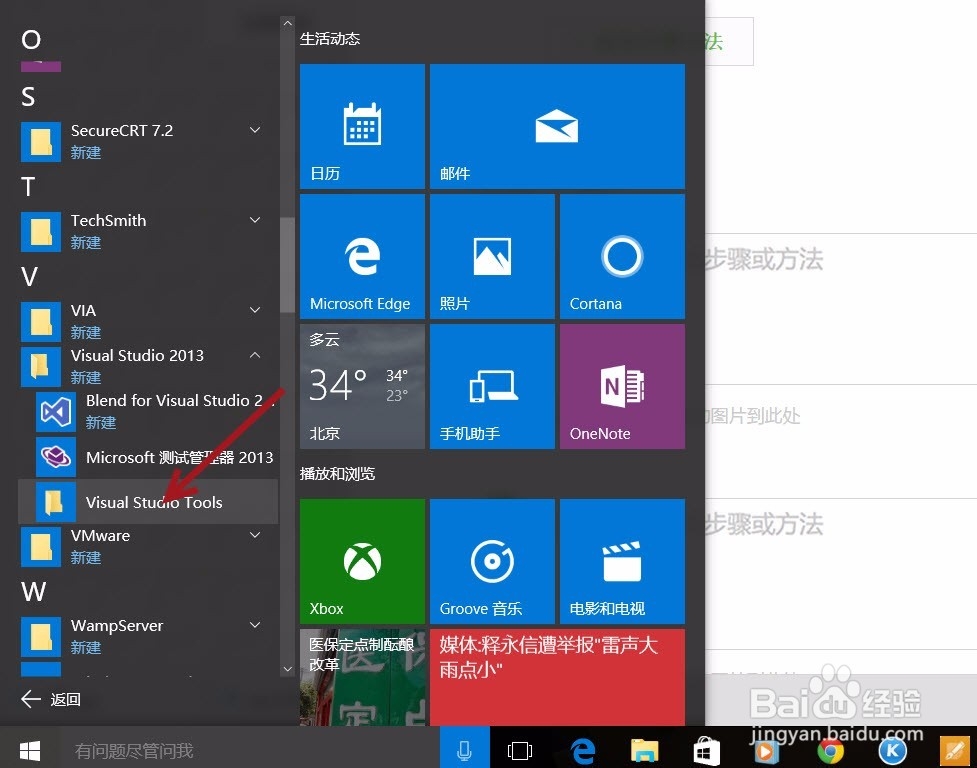The width and height of the screenshot is (977, 768).
Task: Open File Explorer from the taskbar
Action: click(644, 751)
